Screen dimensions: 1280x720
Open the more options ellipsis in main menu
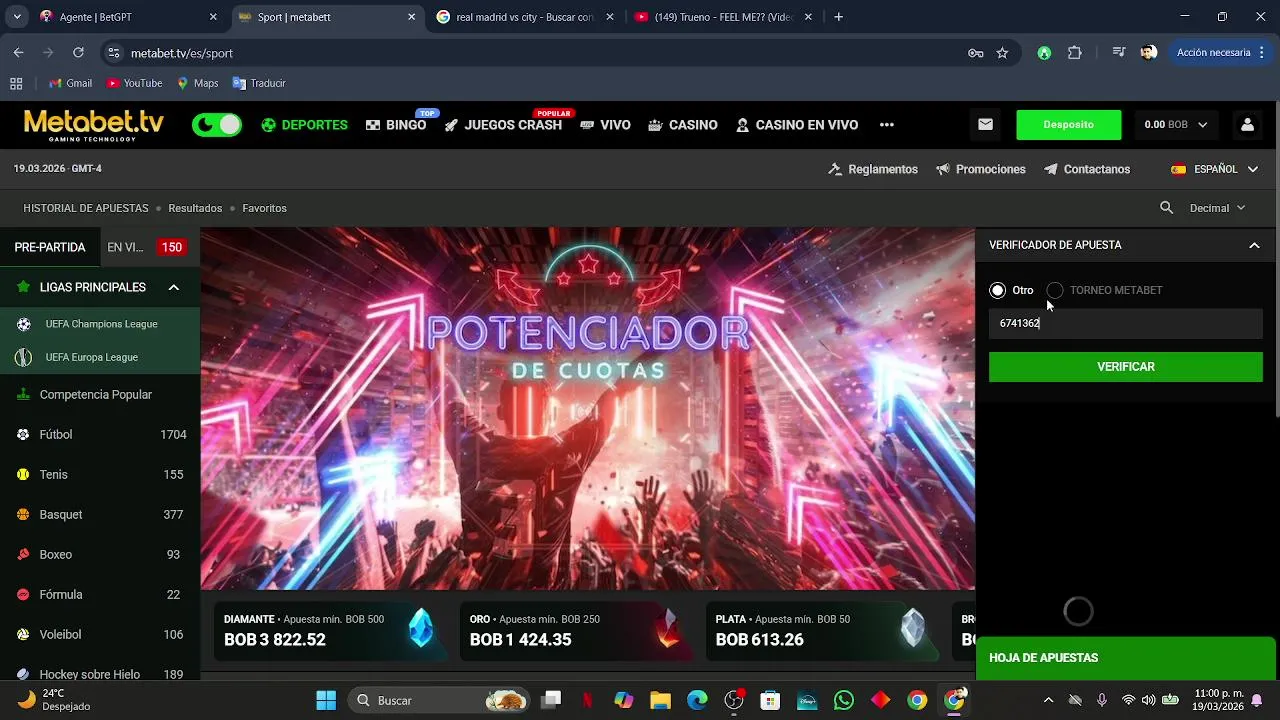tap(886, 125)
